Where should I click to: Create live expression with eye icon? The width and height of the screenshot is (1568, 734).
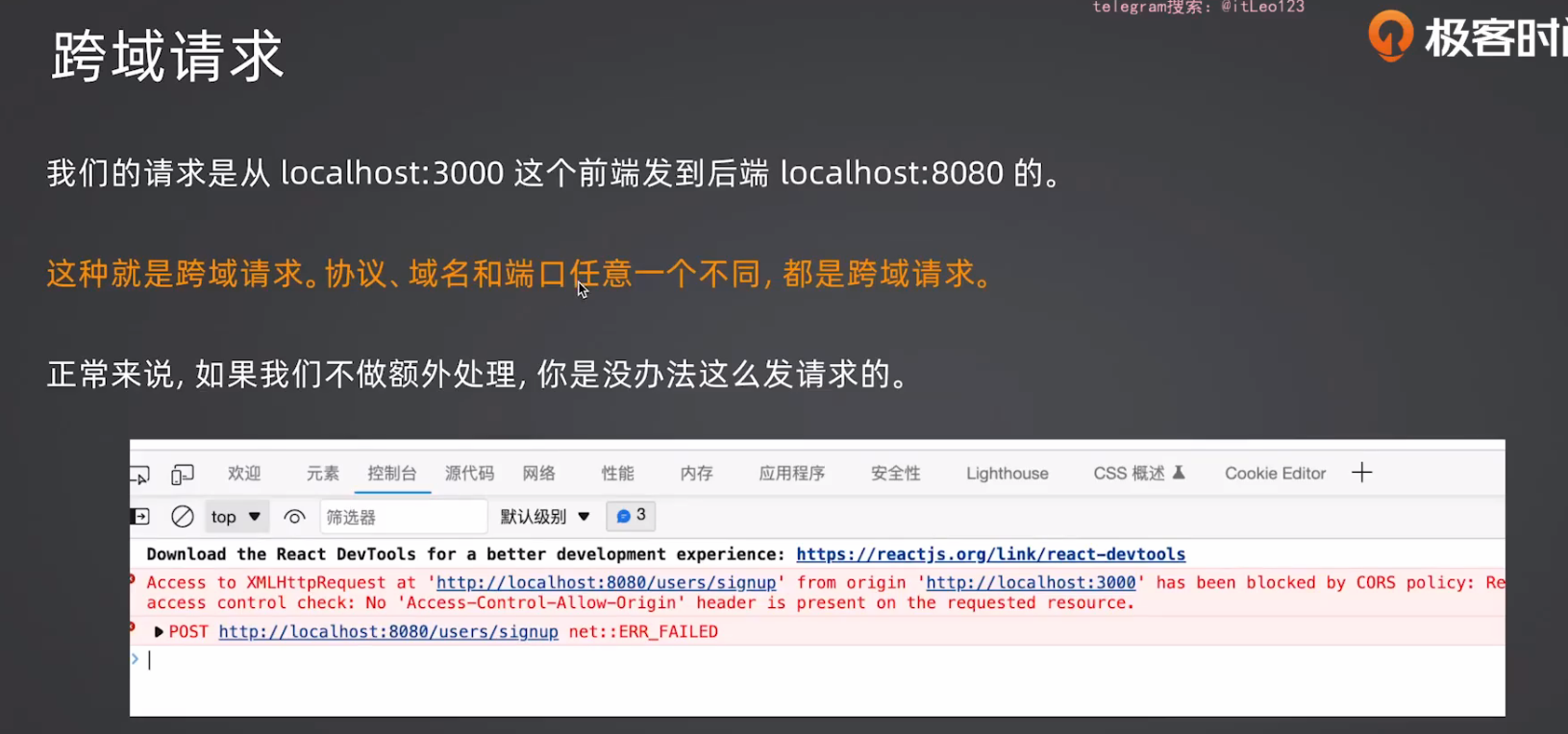coord(294,517)
